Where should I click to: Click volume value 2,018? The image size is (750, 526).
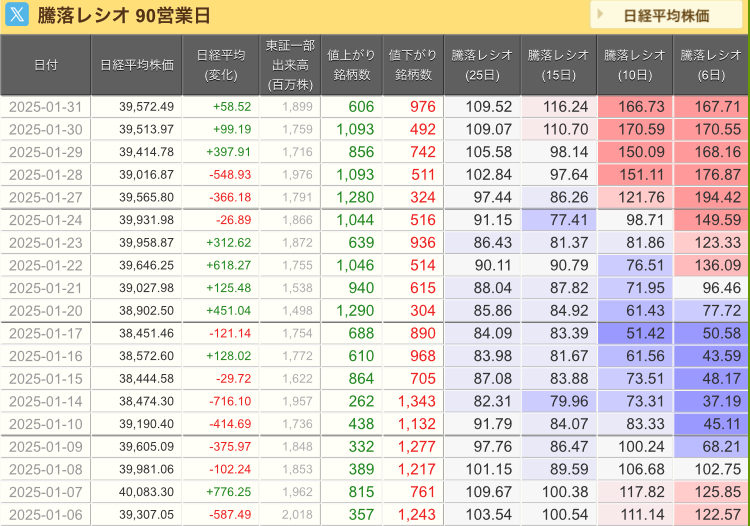297,515
